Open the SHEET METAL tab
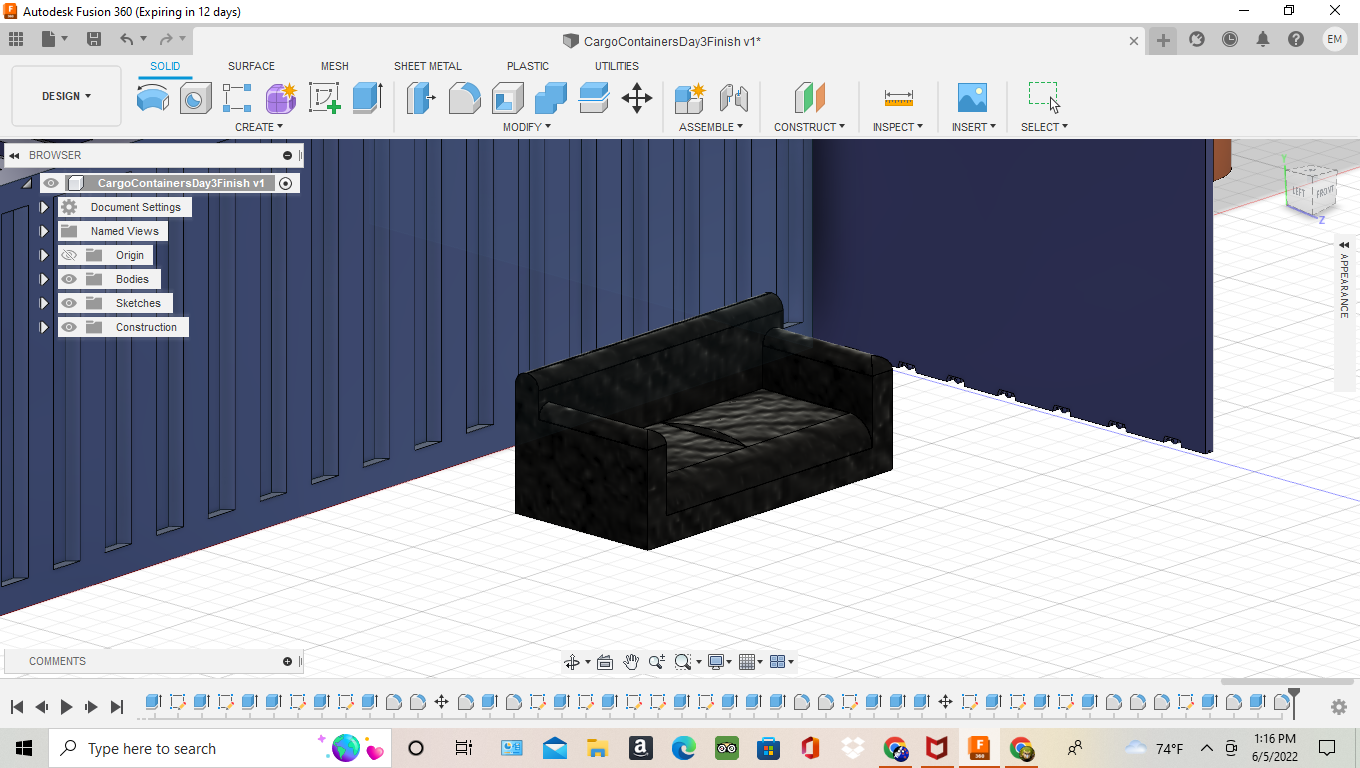Viewport: 1360px width, 768px height. pos(428,66)
